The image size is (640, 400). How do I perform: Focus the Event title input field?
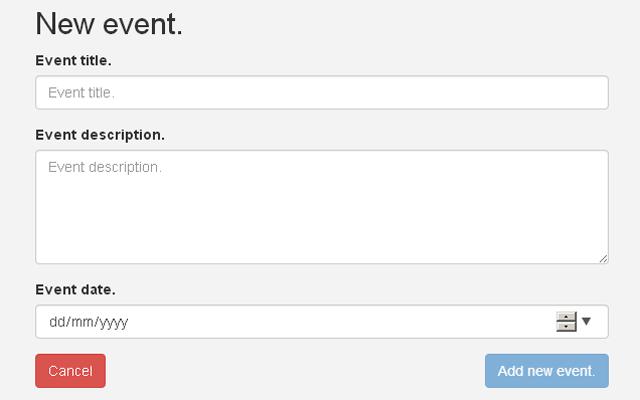(322, 93)
